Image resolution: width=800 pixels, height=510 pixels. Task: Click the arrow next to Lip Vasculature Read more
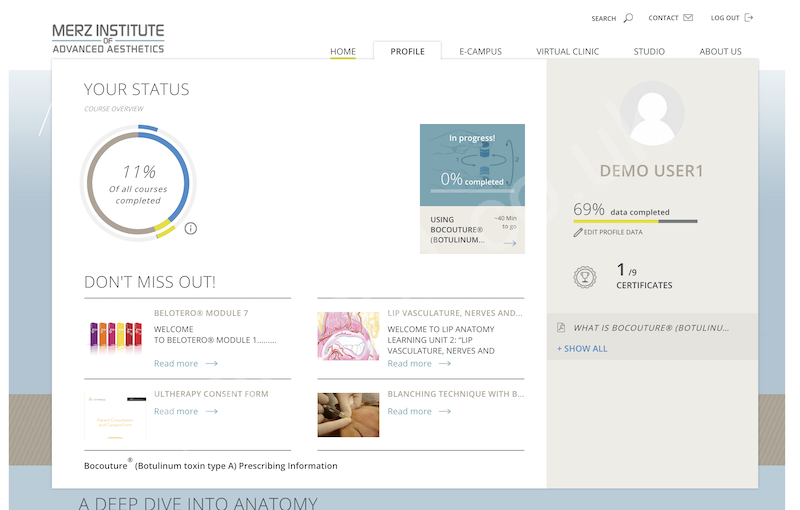pyautogui.click(x=445, y=364)
